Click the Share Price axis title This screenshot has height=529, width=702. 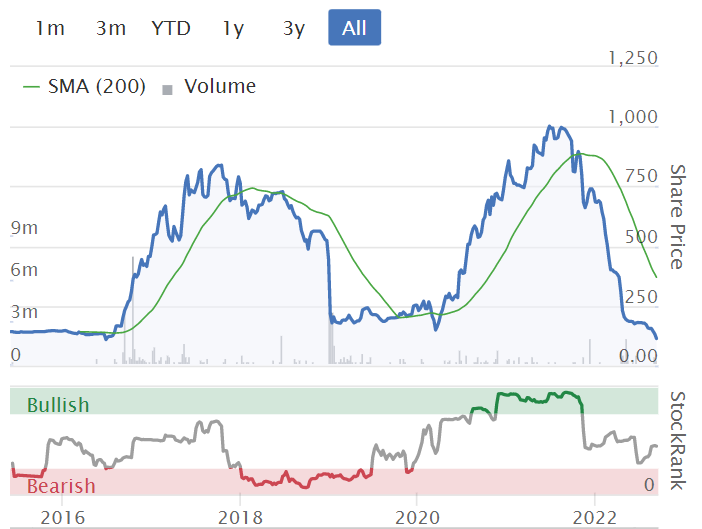[678, 217]
